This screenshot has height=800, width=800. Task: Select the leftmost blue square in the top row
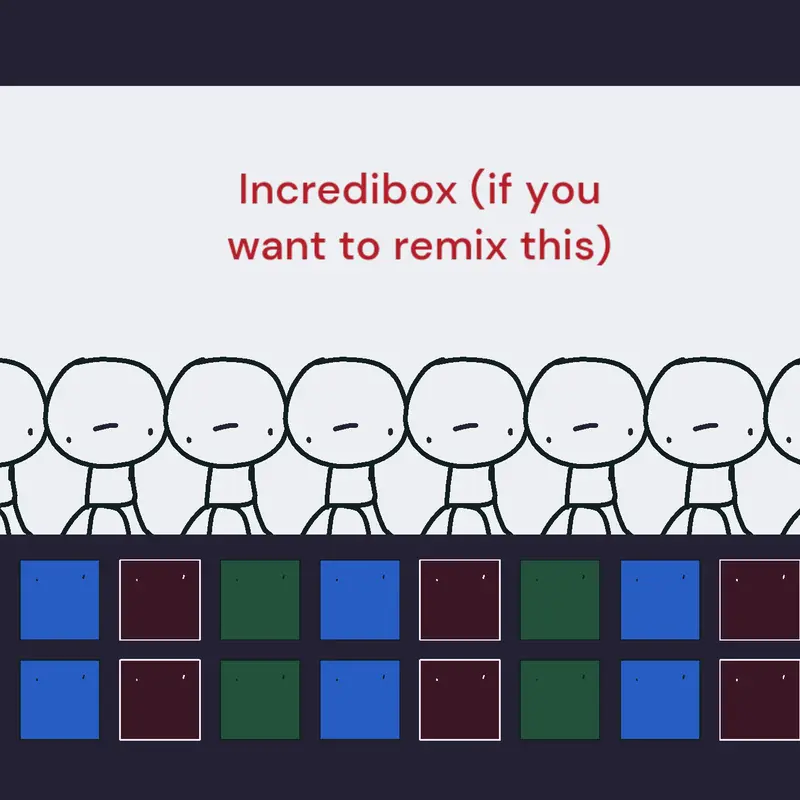click(60, 599)
